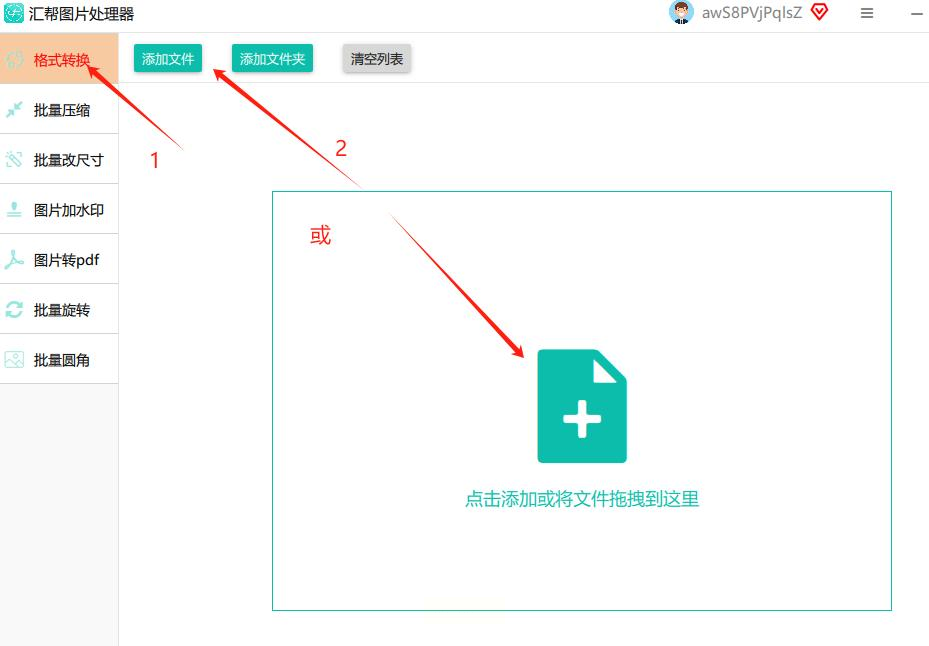
Task: Select 批量圆角 sidebar item
Action: tap(59, 359)
